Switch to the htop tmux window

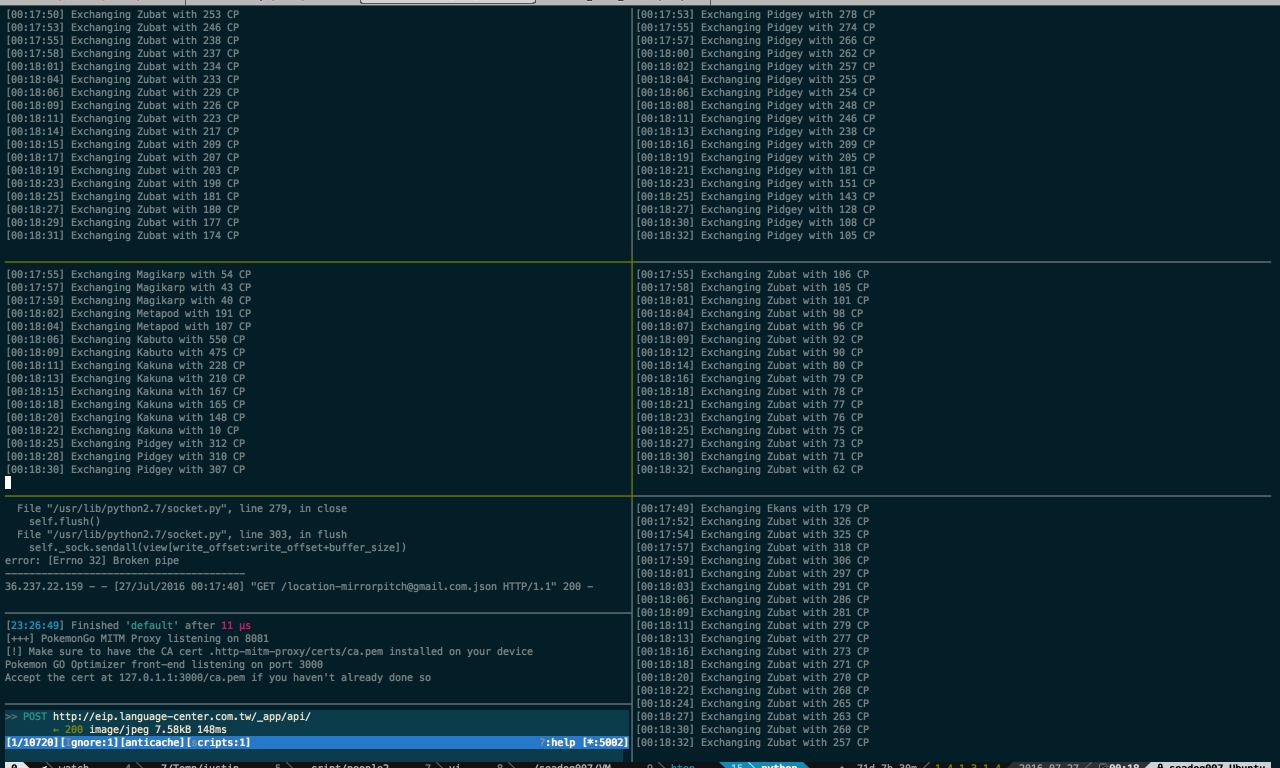point(682,766)
